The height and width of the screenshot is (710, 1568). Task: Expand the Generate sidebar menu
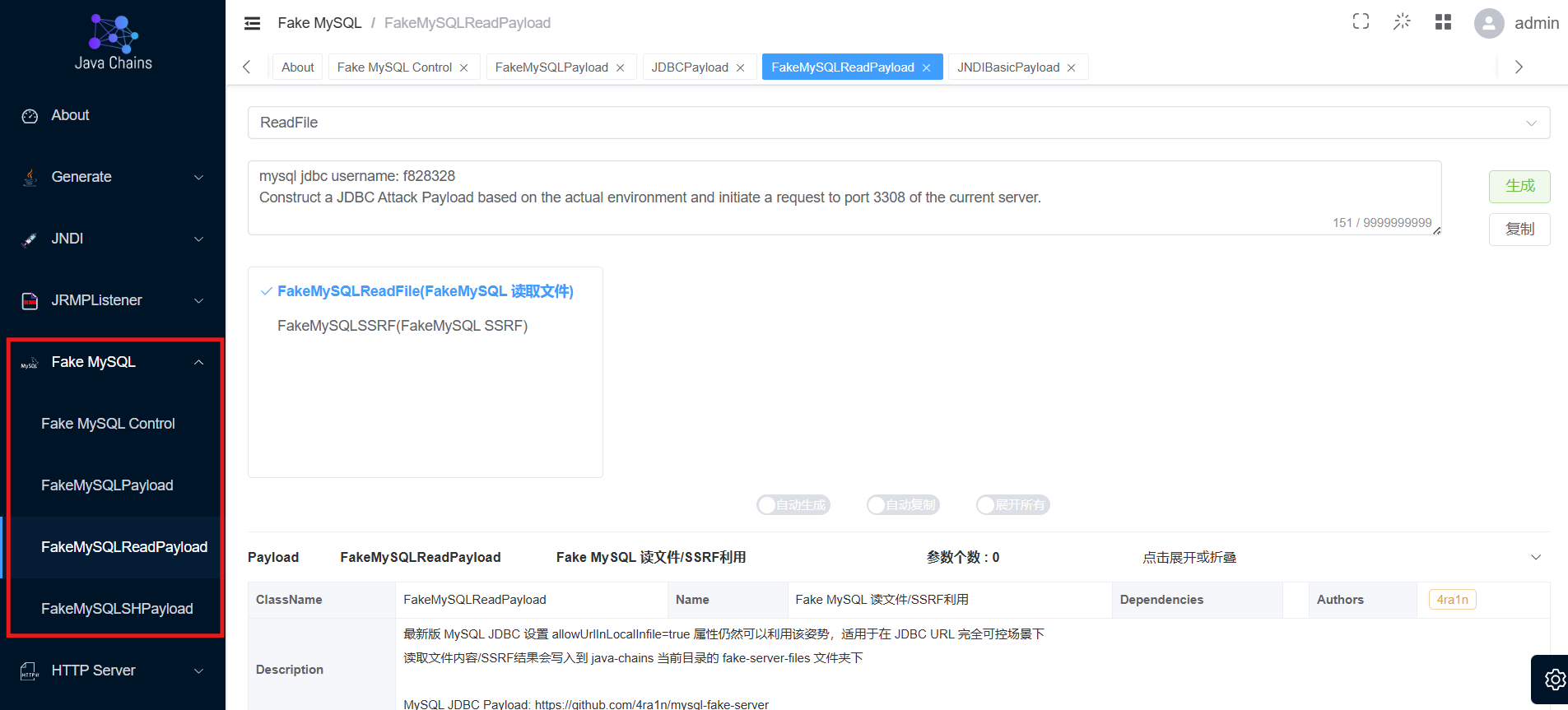(x=113, y=177)
